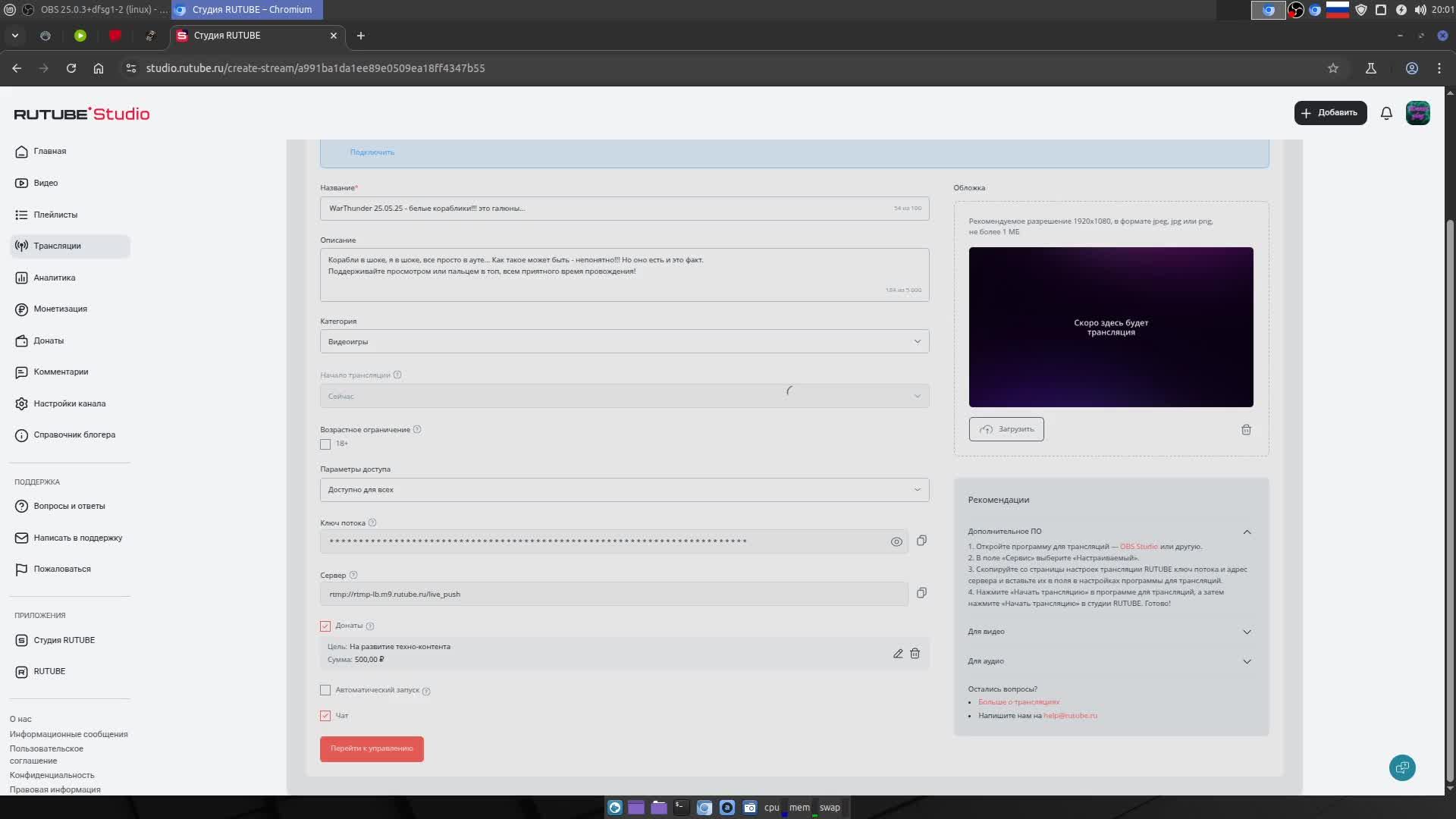Open system volume control
1456x819 pixels.
click(1420, 10)
